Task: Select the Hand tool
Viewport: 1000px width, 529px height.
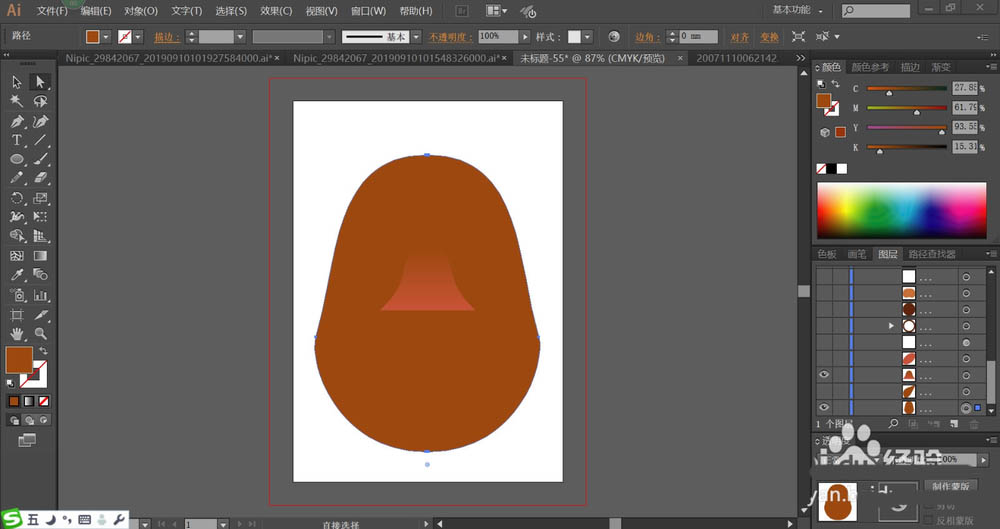Action: click(17, 333)
